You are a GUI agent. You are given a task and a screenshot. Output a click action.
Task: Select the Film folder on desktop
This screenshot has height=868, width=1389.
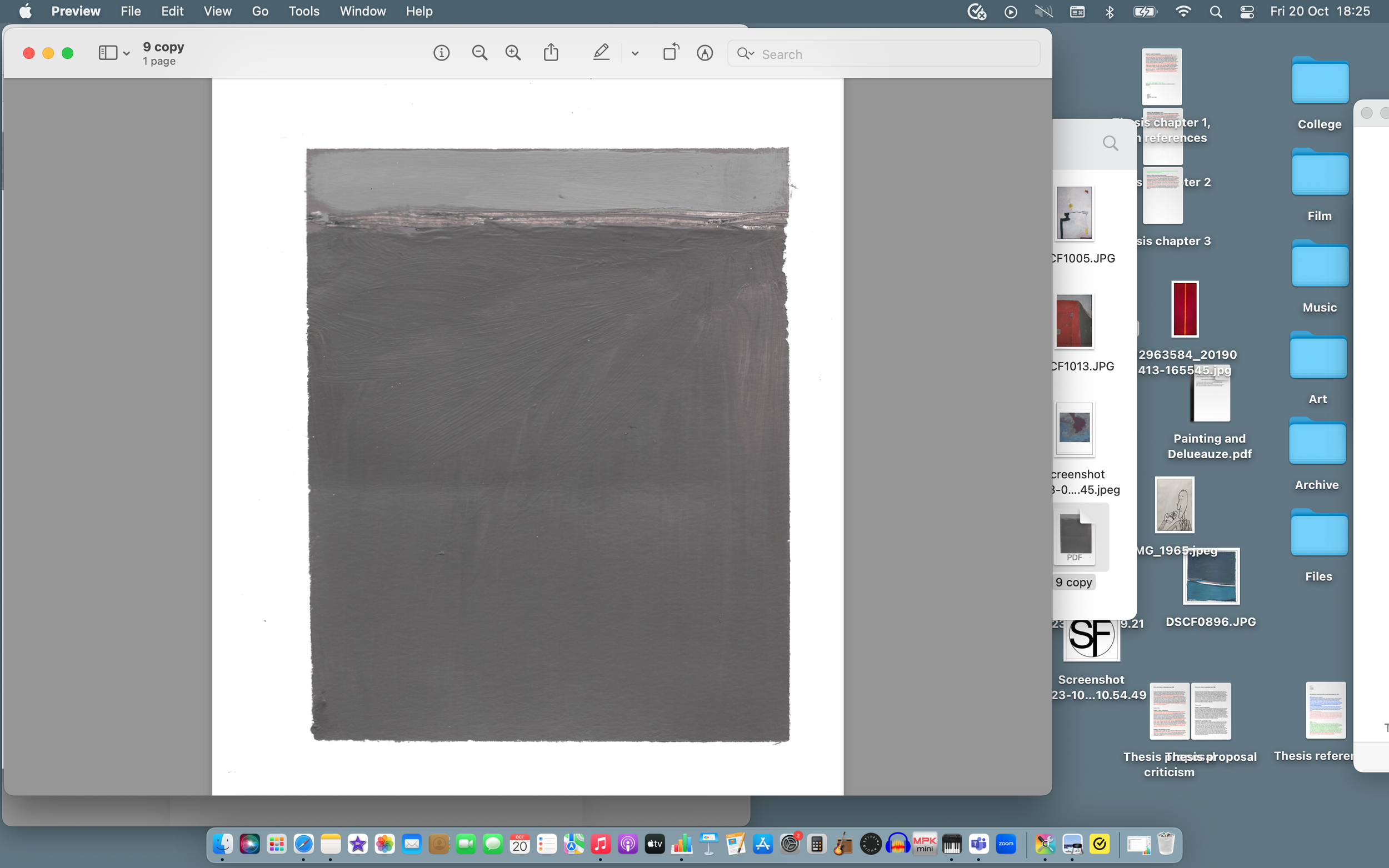coord(1320,172)
